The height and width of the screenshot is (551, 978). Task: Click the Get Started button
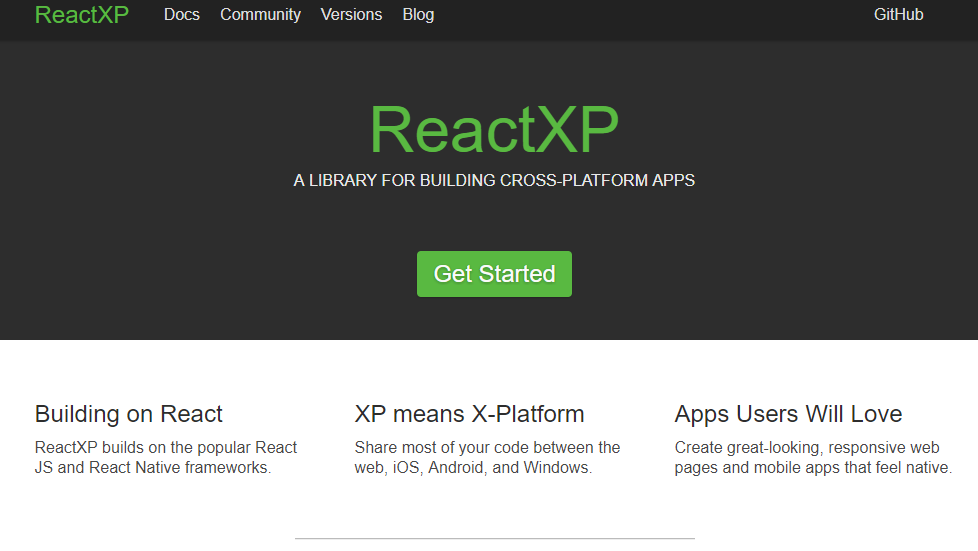coord(494,274)
